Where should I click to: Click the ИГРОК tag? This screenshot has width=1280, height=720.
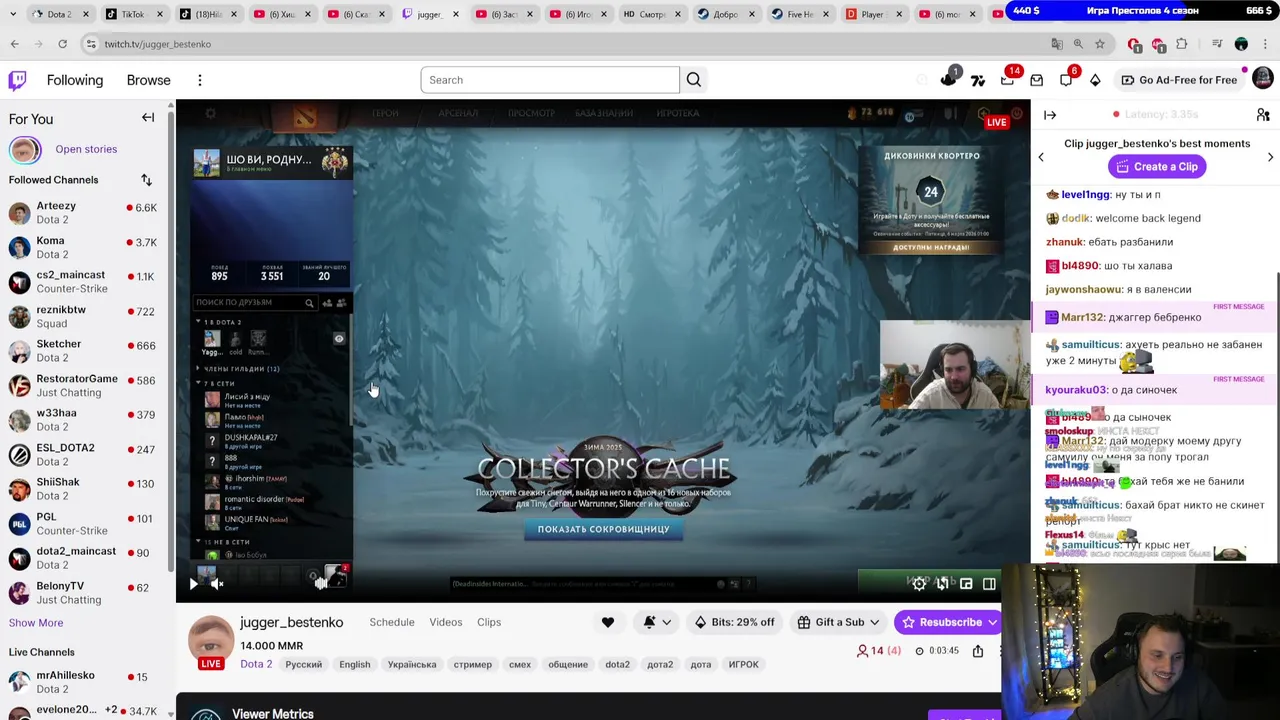pyautogui.click(x=743, y=664)
